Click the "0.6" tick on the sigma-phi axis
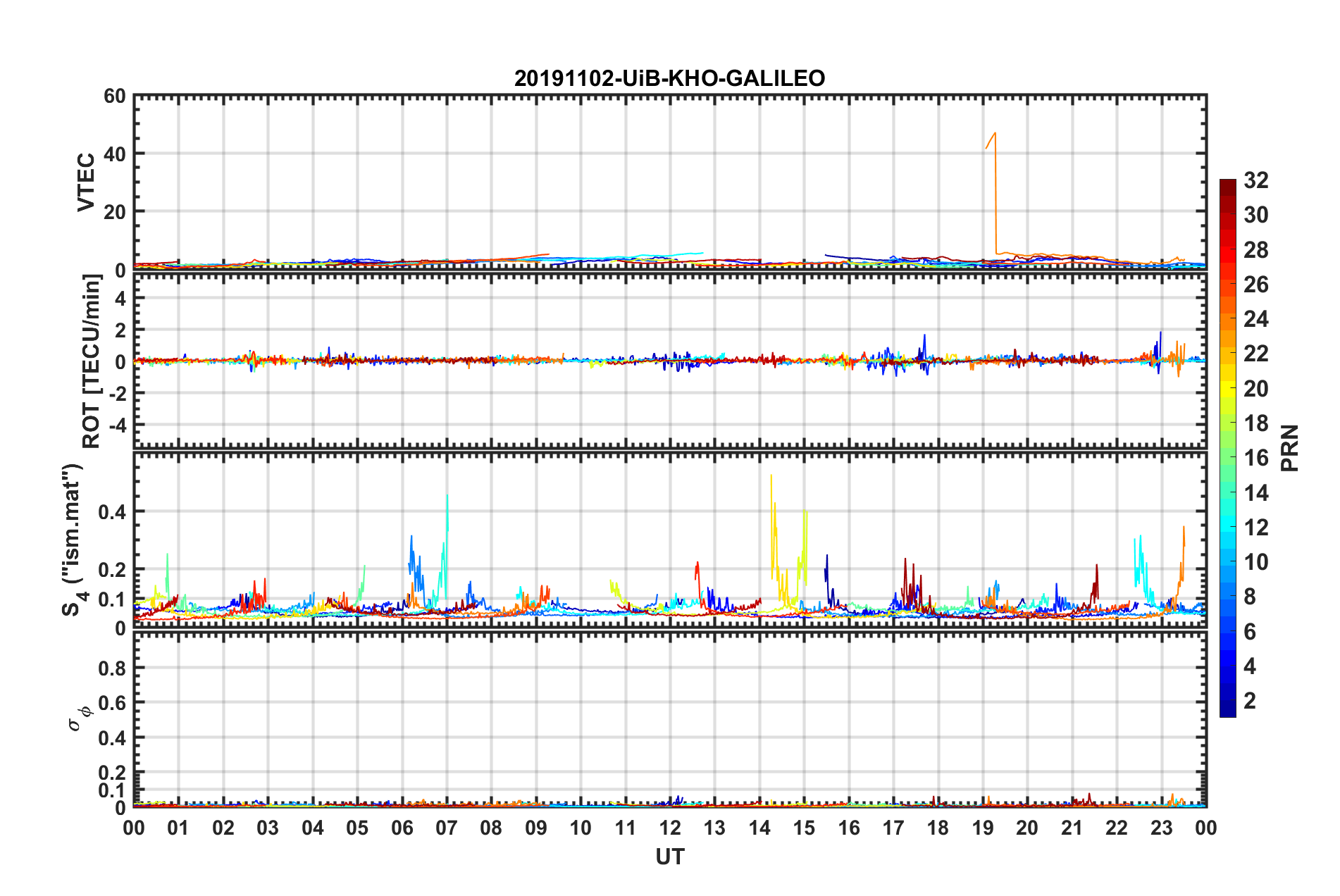 click(x=112, y=703)
